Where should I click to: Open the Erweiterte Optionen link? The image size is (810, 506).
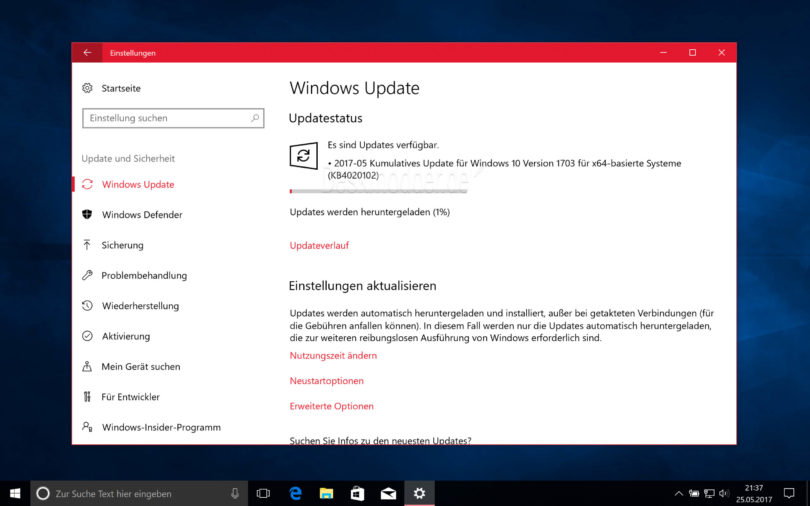point(331,406)
